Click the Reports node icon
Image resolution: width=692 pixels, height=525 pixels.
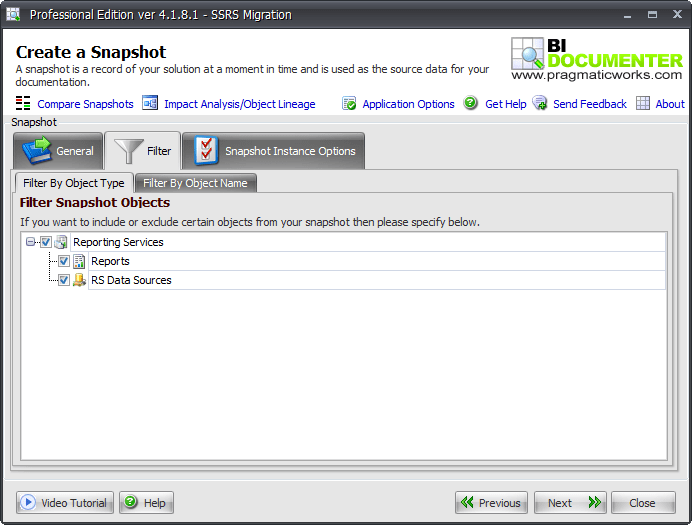[x=79, y=261]
